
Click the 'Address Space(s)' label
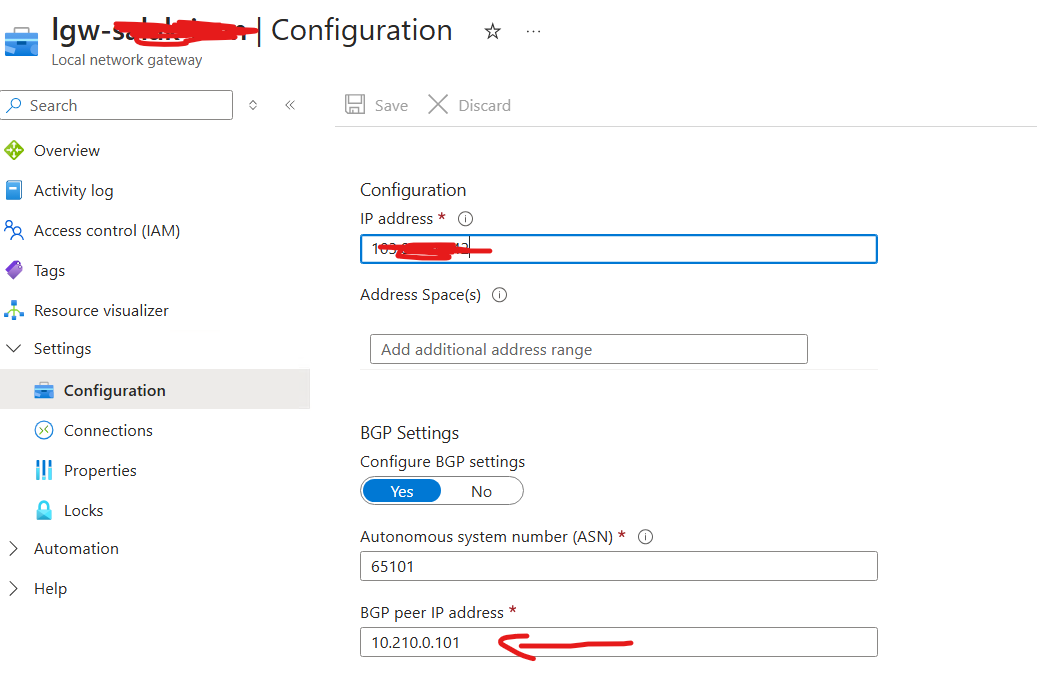click(421, 295)
